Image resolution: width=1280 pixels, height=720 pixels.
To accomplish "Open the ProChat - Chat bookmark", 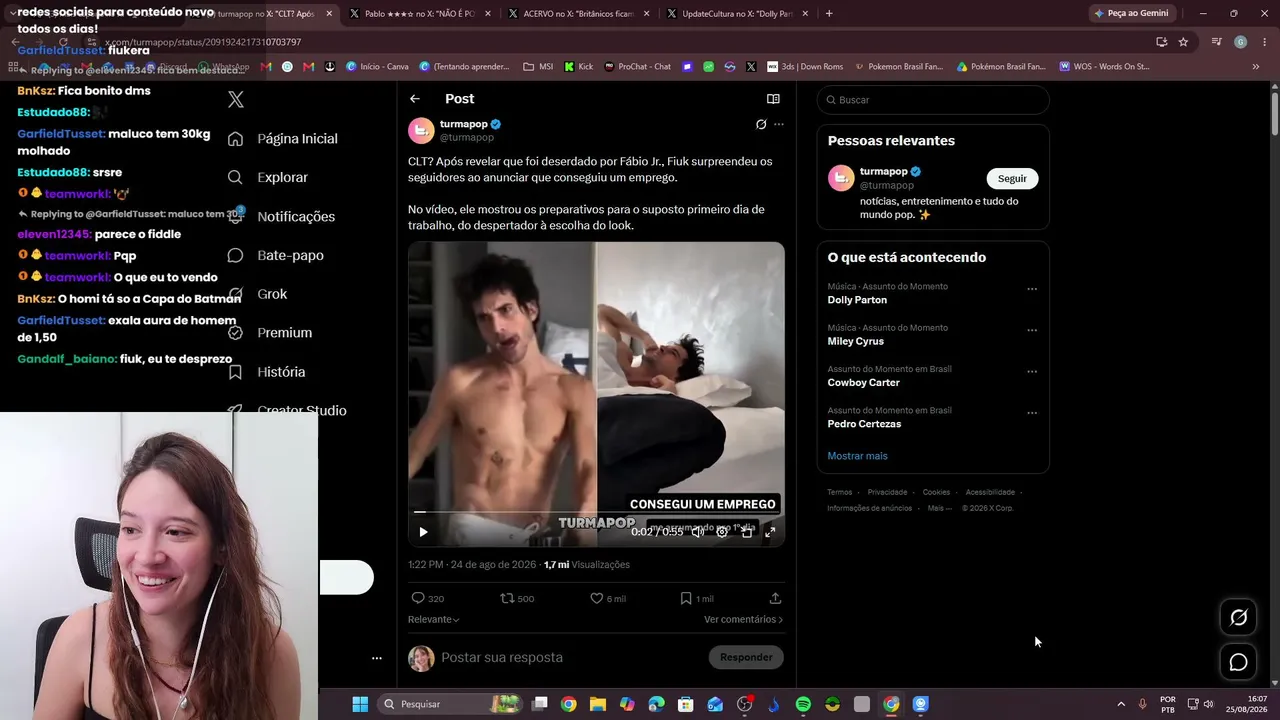I will point(636,67).
